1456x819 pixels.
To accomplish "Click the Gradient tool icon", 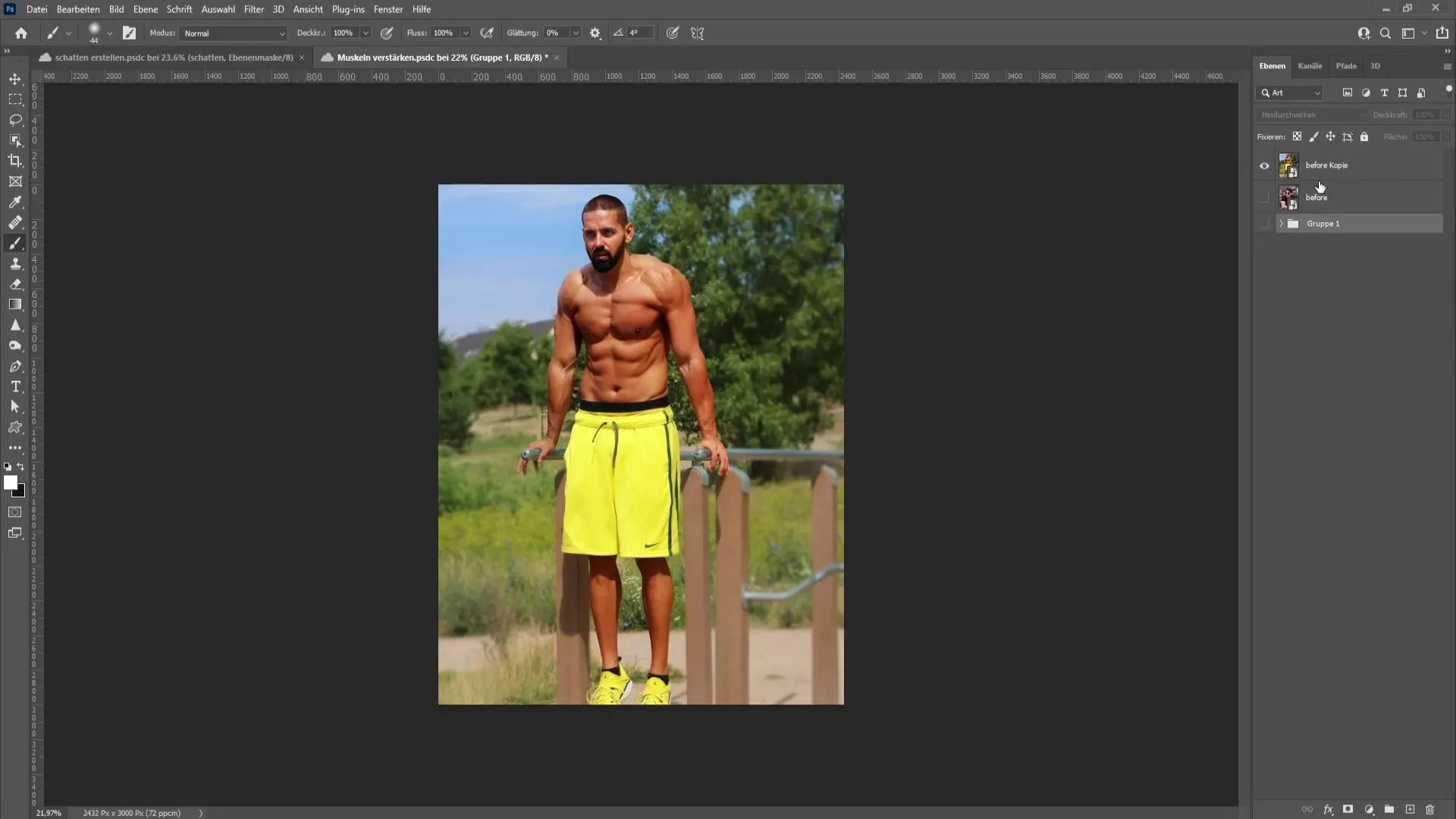I will 15,304.
